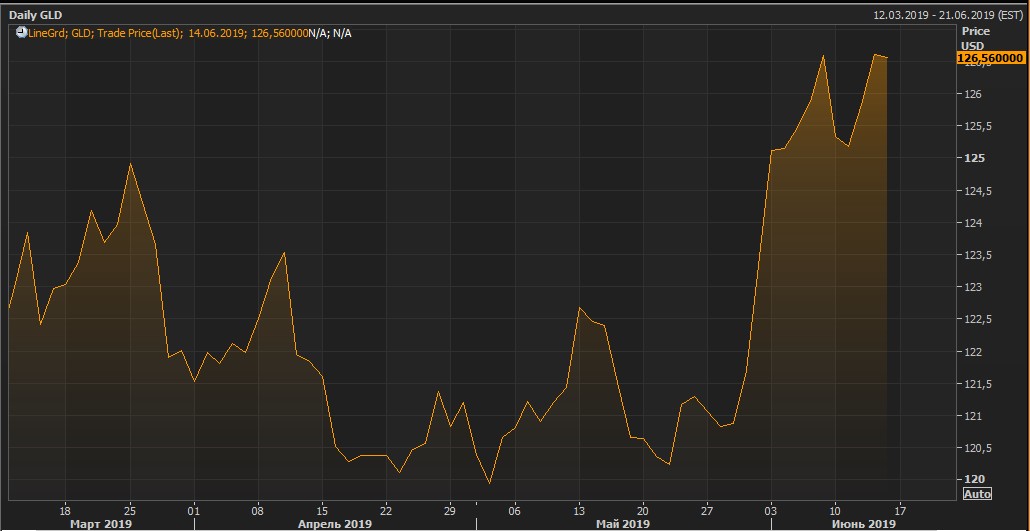This screenshot has width=1030, height=531.
Task: Click the 08 date tick in April
Action: point(258,510)
